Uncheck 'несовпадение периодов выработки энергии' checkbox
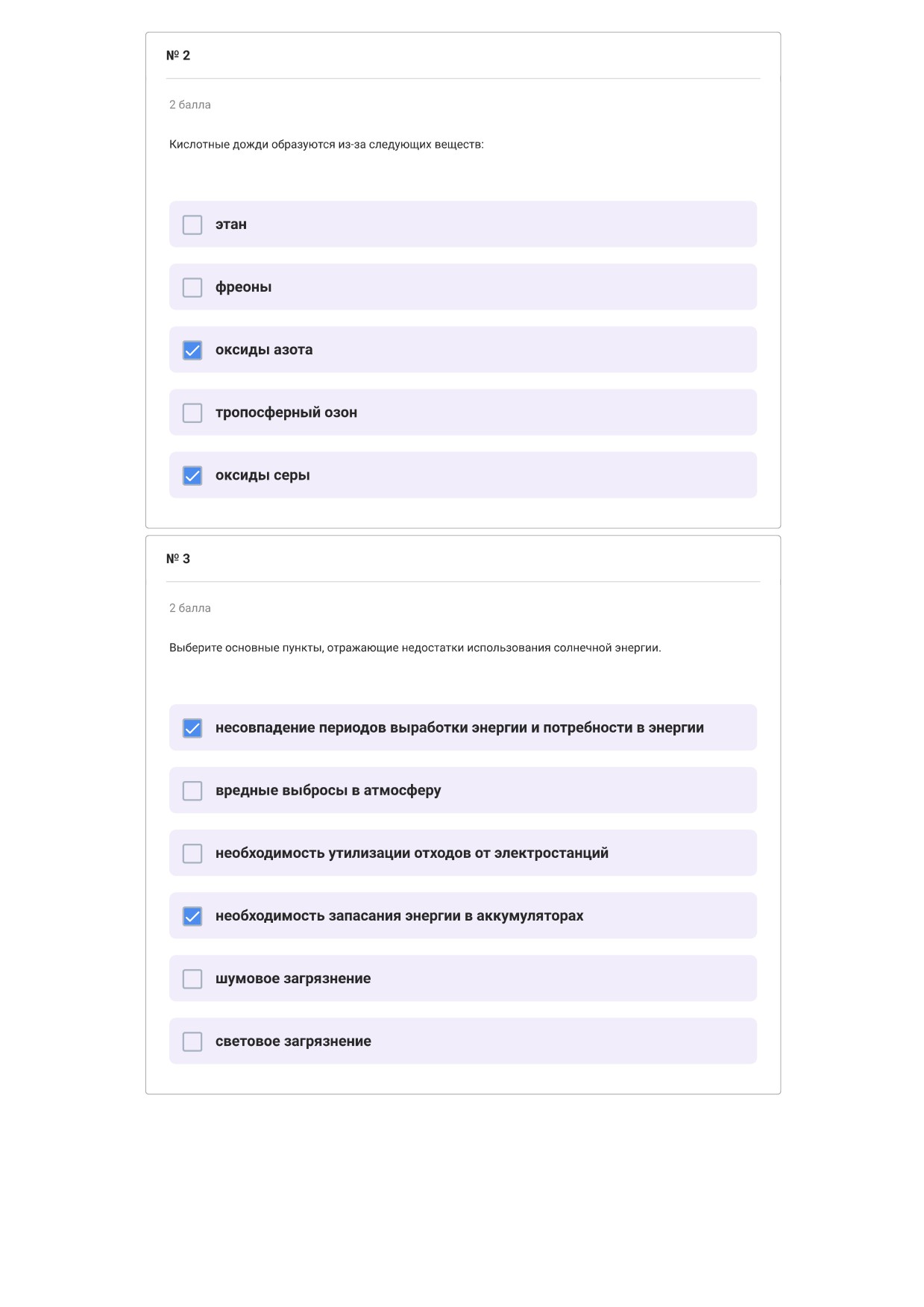 [x=192, y=727]
